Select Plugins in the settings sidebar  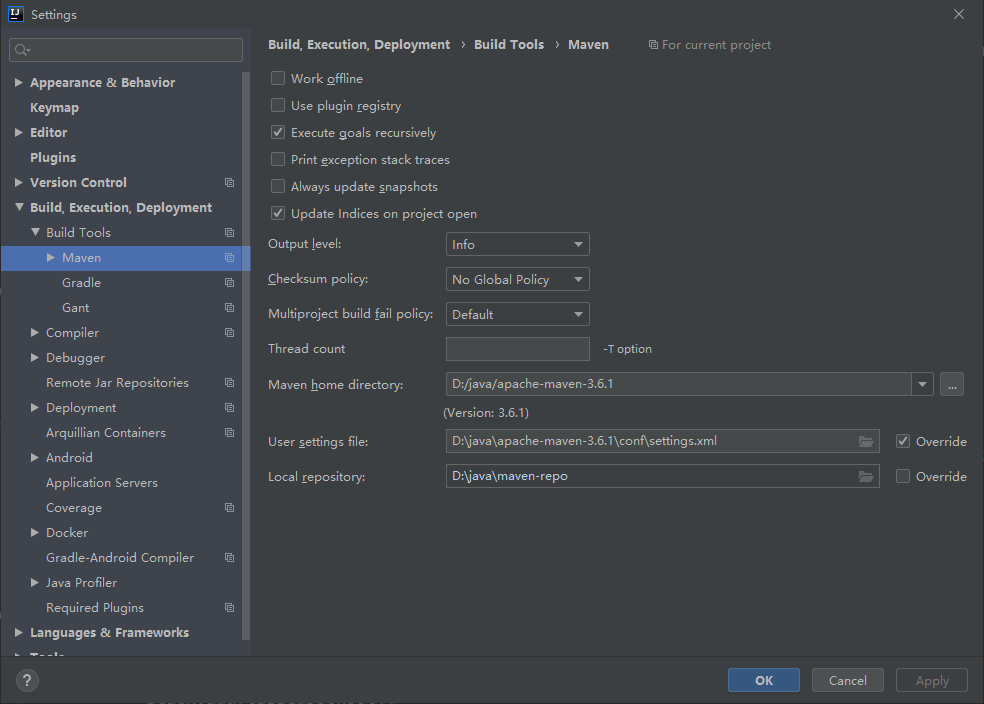click(53, 158)
